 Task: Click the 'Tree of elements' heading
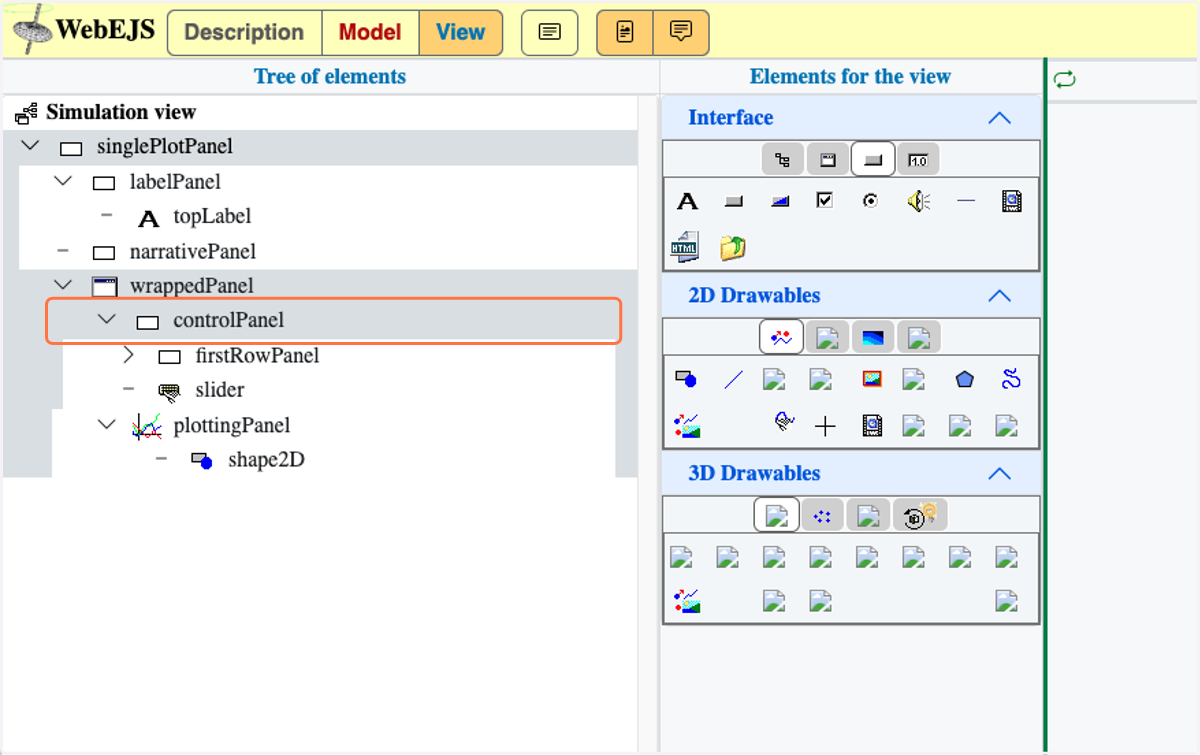pyautogui.click(x=330, y=77)
